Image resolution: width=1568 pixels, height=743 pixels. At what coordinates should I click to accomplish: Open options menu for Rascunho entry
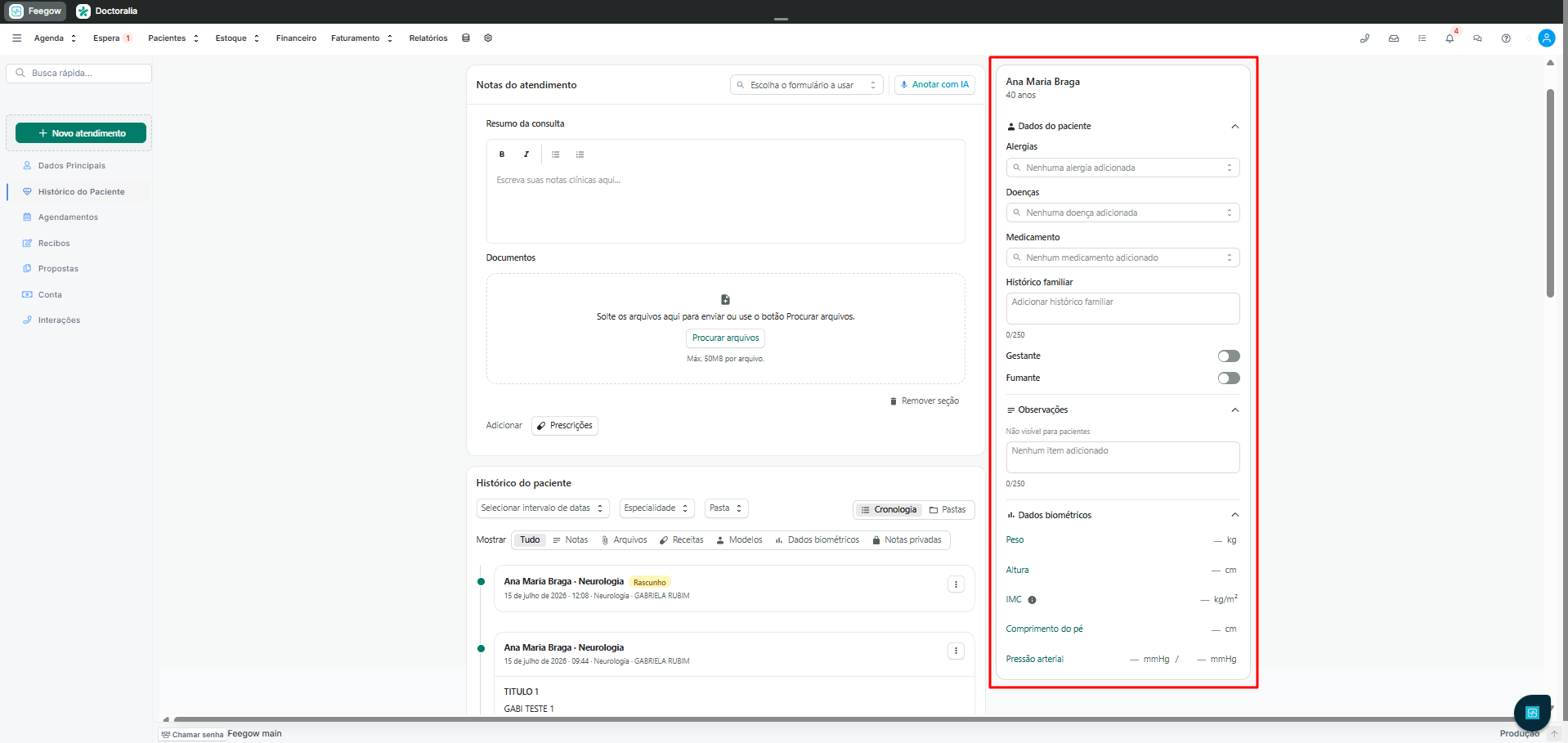click(956, 584)
